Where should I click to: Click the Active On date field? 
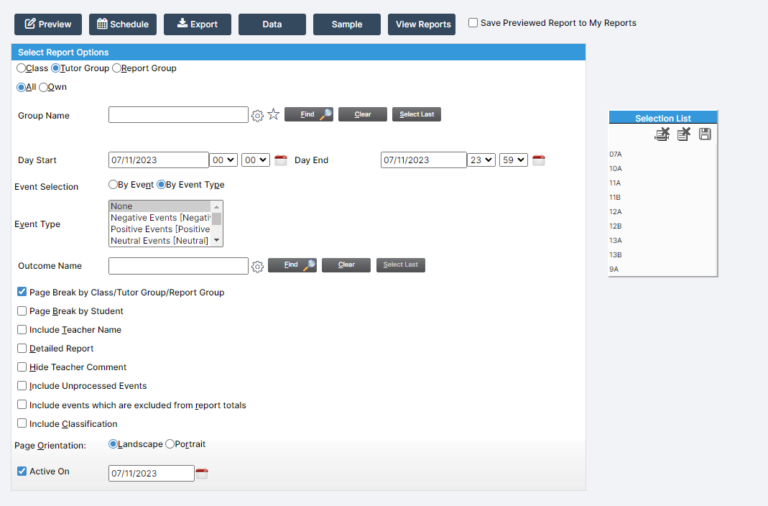(x=151, y=473)
